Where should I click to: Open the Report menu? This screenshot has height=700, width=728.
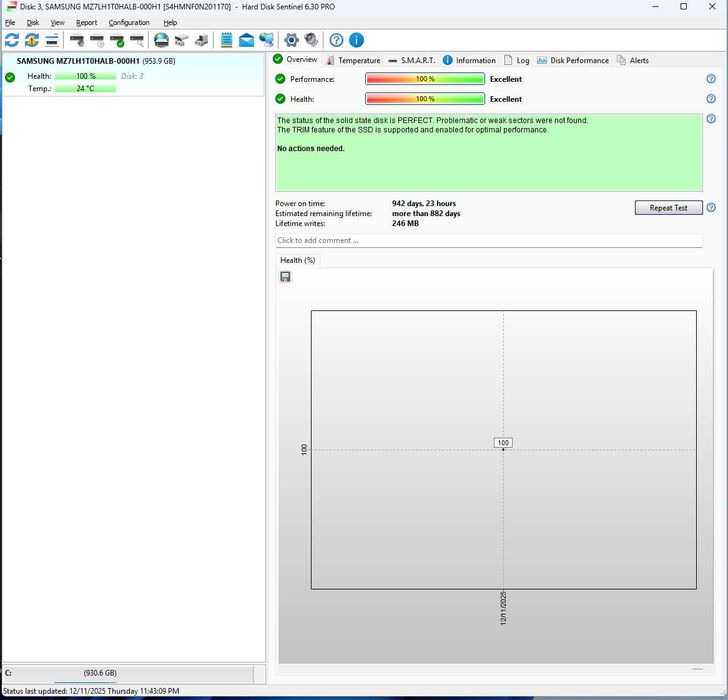tap(86, 22)
